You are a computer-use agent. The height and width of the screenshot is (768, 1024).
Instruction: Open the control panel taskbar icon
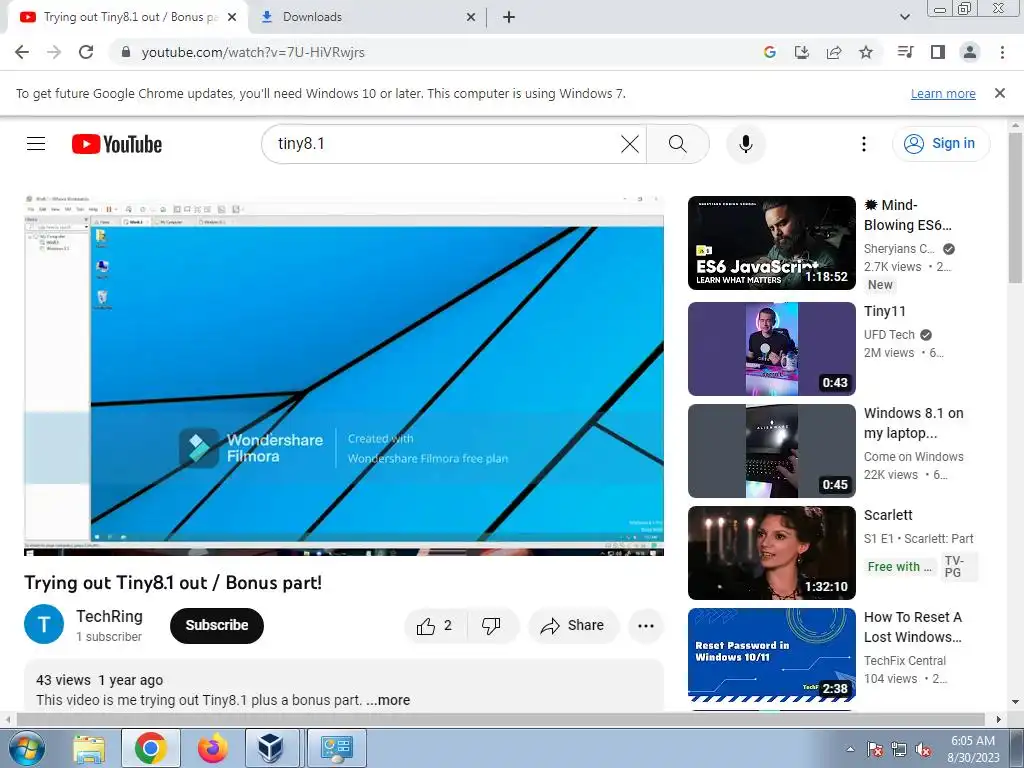pos(337,748)
